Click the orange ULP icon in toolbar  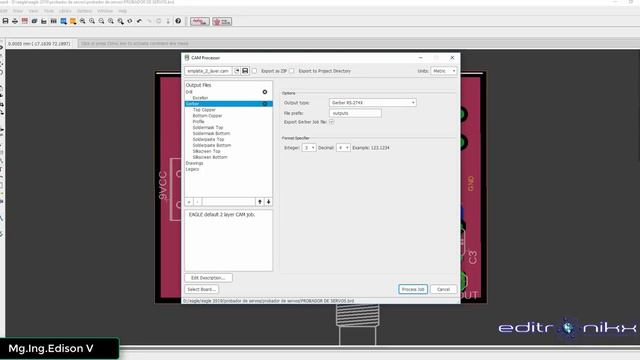pyautogui.click(x=73, y=21)
